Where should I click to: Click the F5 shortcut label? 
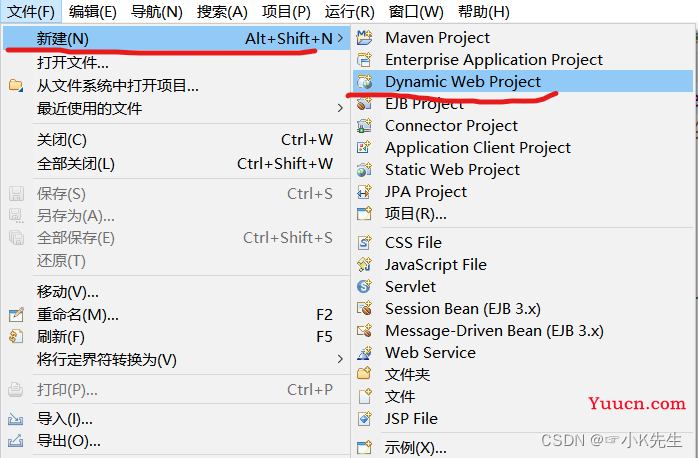pos(325,337)
